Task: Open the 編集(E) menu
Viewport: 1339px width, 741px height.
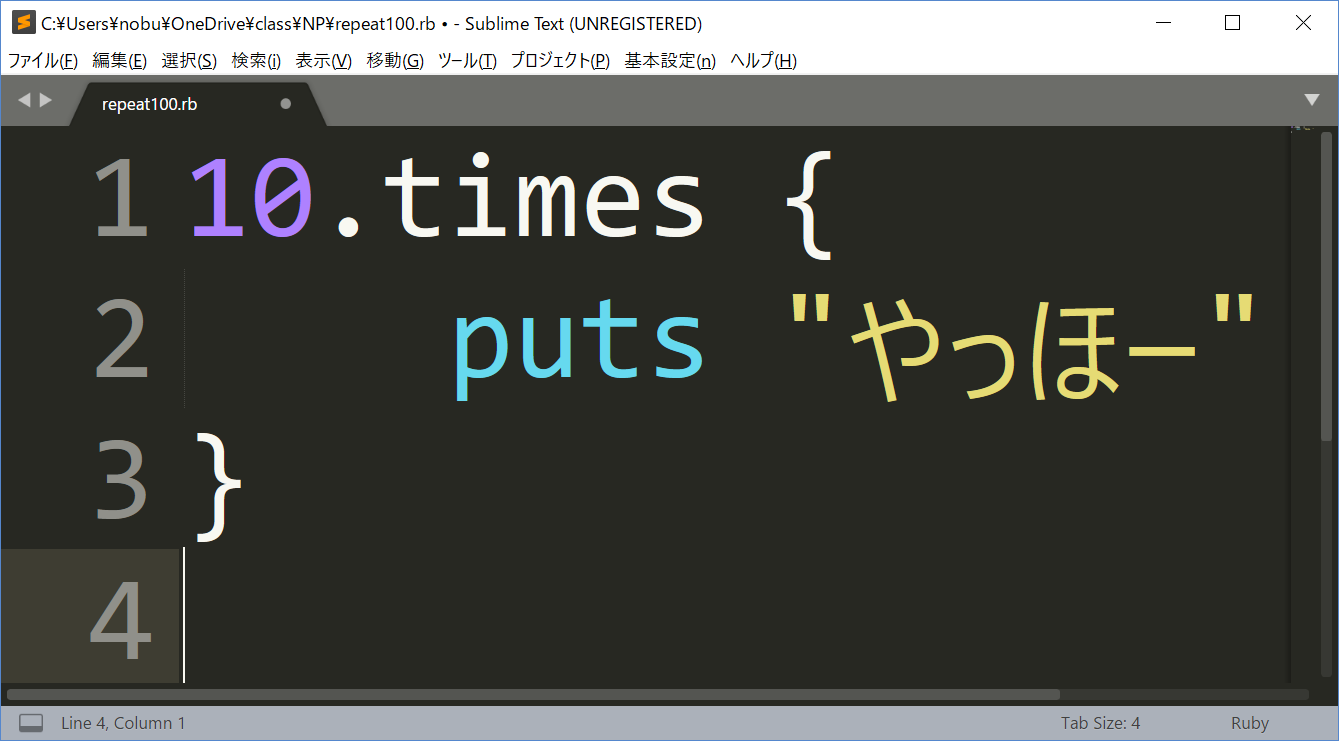Action: pos(120,61)
